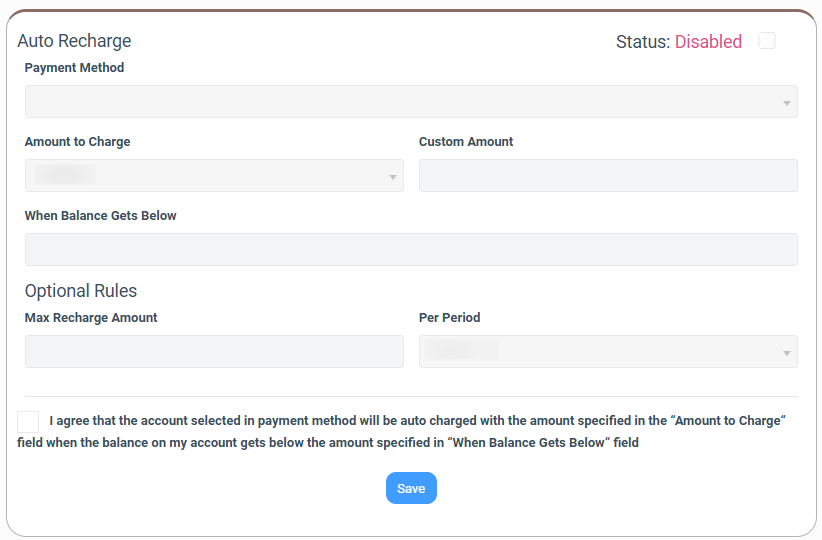Click the When Balance Gets Below field
The width and height of the screenshot is (822, 540).
click(411, 250)
